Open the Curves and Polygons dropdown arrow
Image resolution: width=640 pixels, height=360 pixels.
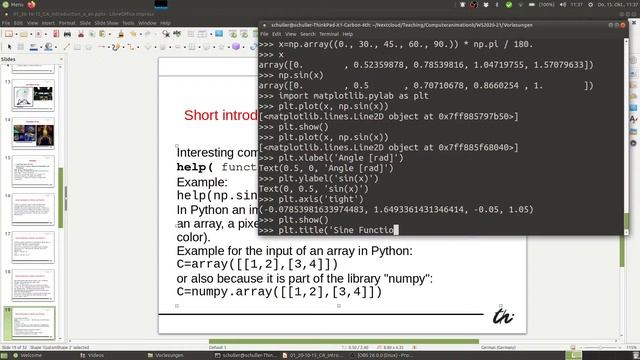coord(123,47)
